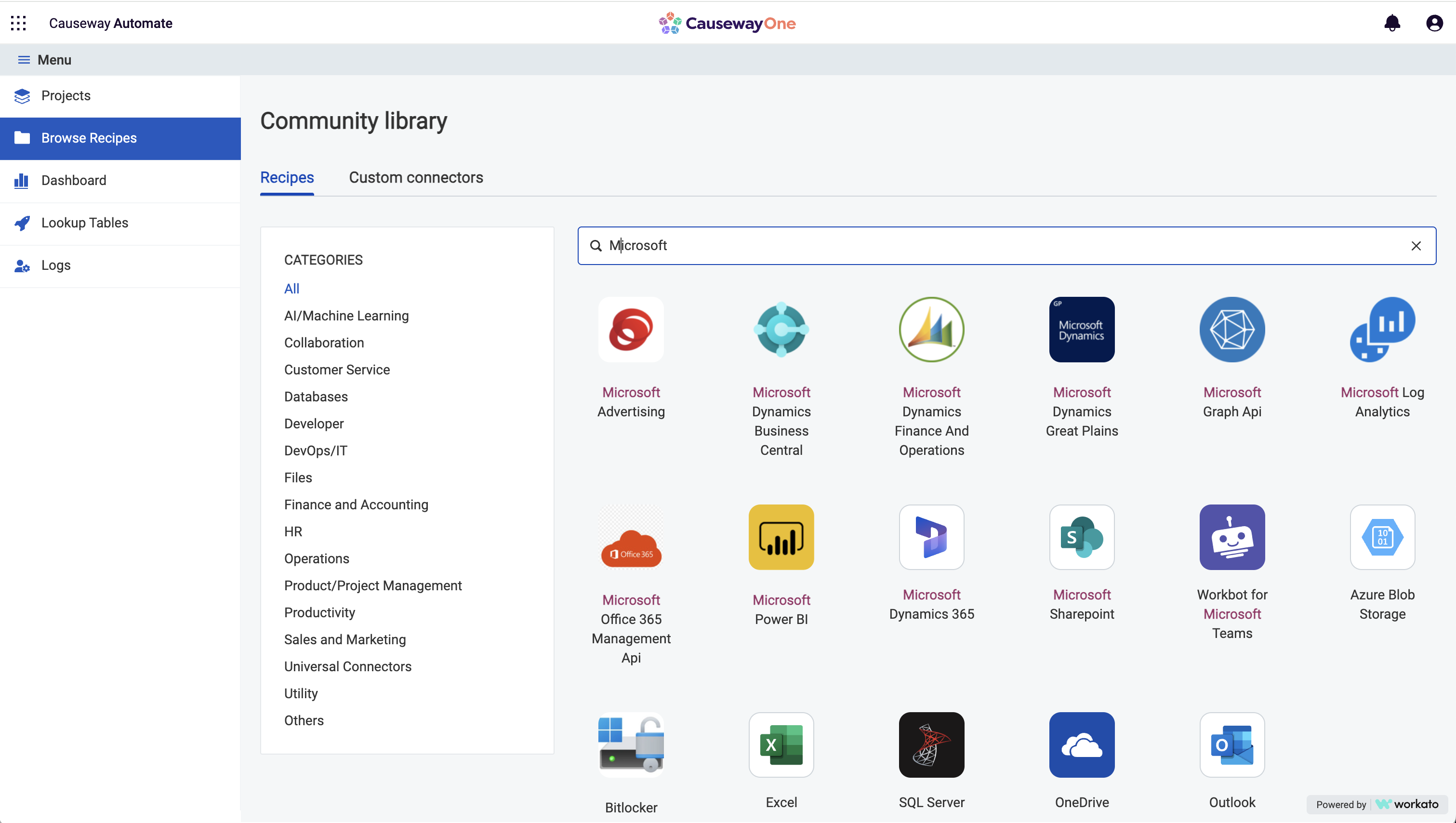Viewport: 1456px width, 823px height.
Task: Open Dashboard from the sidebar
Action: click(120, 181)
